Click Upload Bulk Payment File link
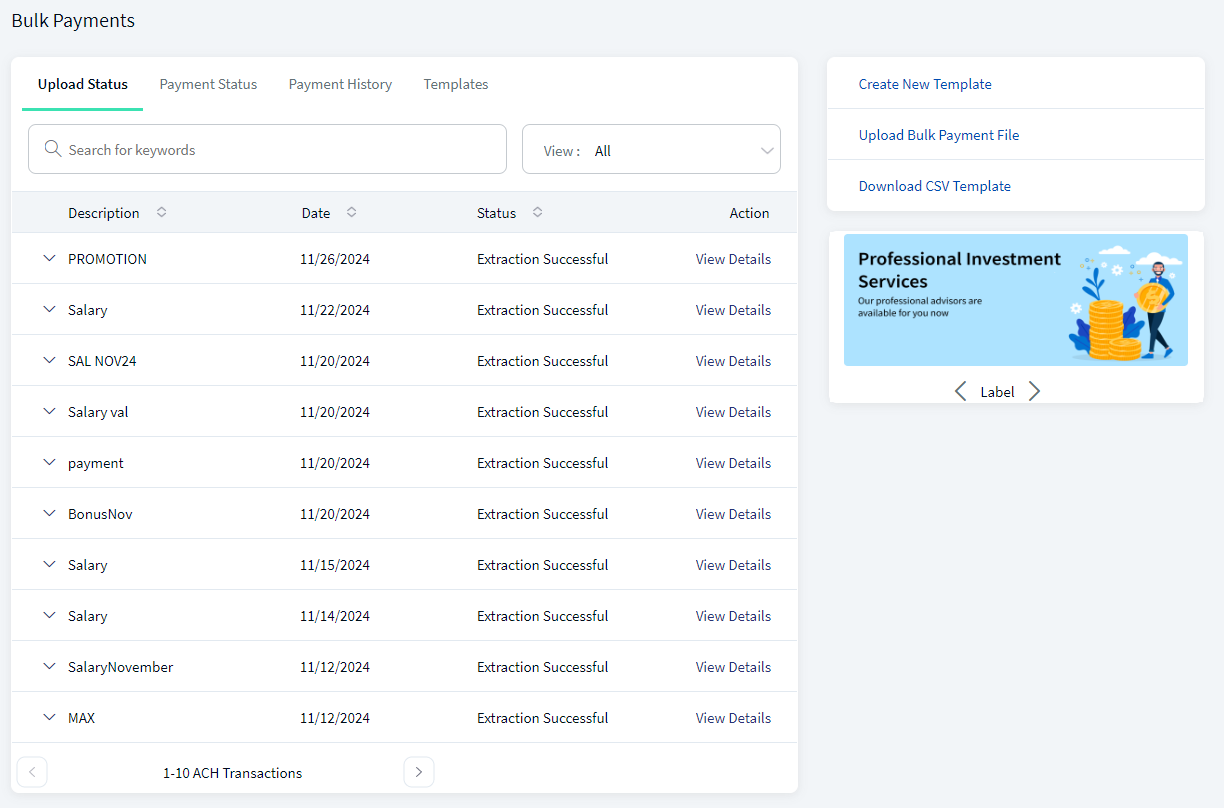 click(x=939, y=135)
